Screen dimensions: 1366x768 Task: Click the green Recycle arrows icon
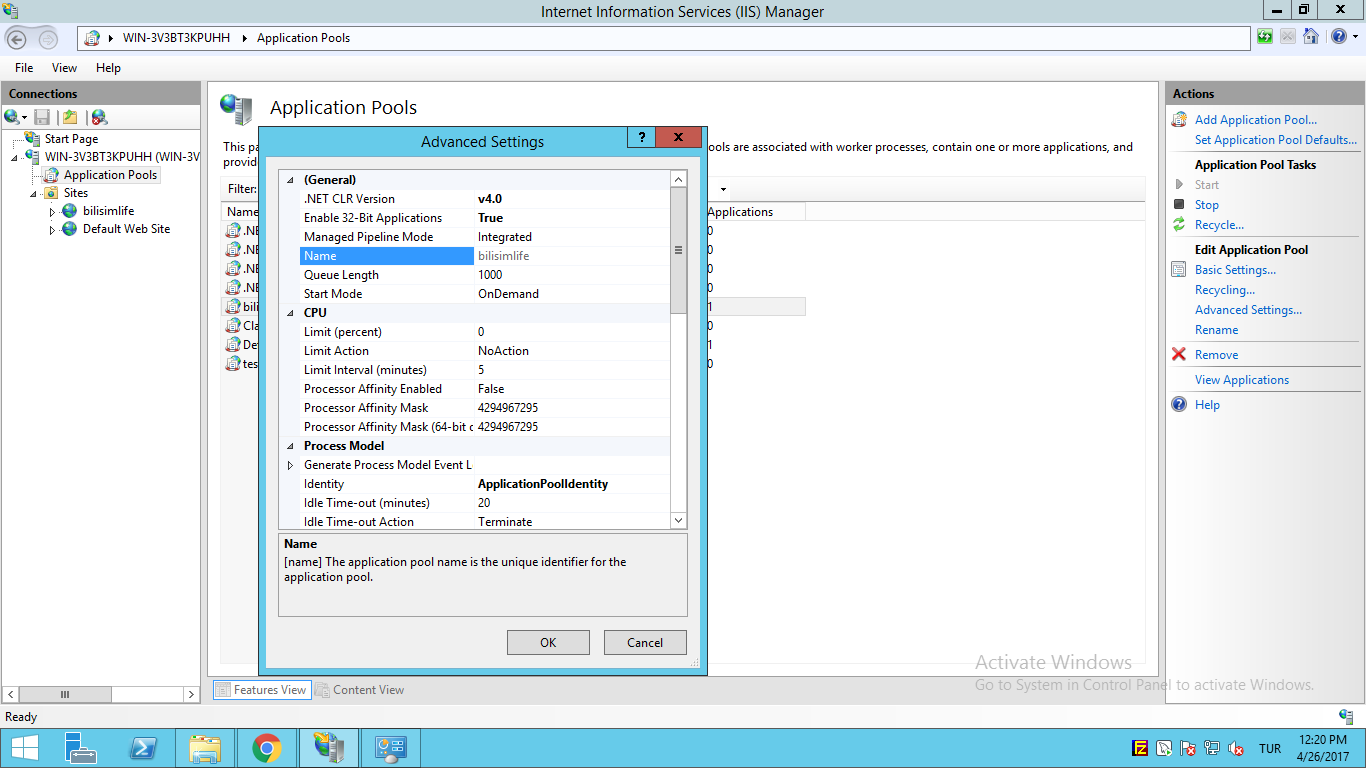click(x=1179, y=225)
